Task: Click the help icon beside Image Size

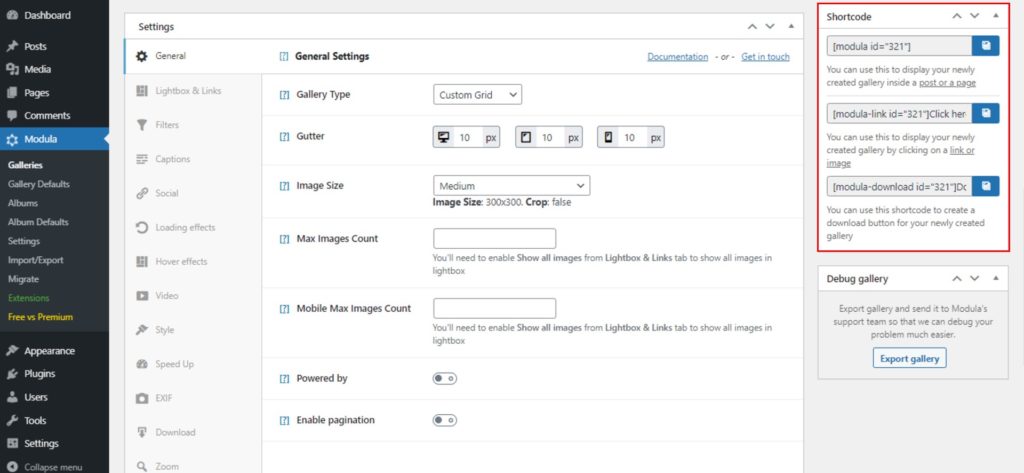Action: (x=284, y=186)
